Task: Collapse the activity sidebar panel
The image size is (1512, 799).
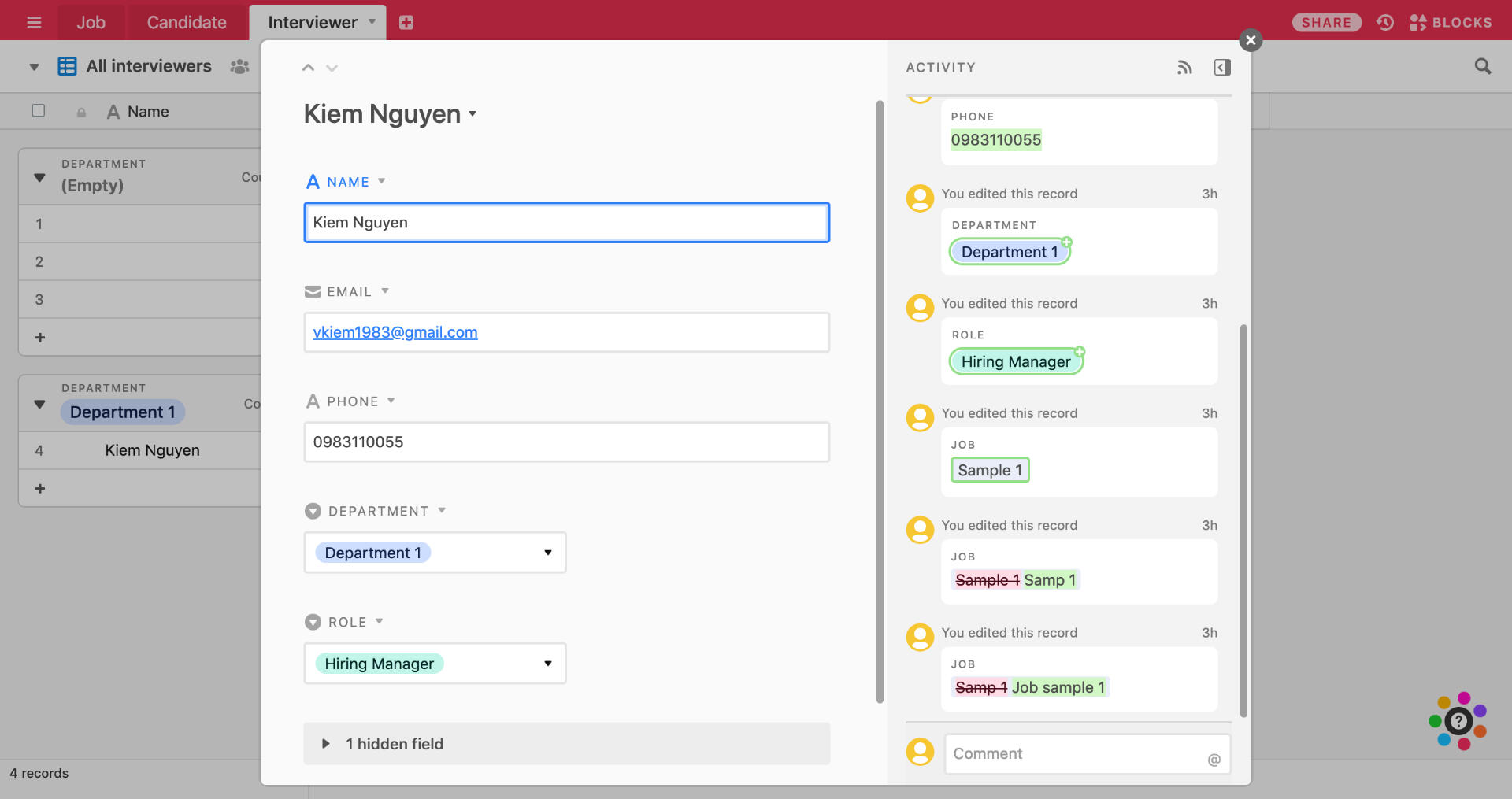Action: click(1221, 68)
